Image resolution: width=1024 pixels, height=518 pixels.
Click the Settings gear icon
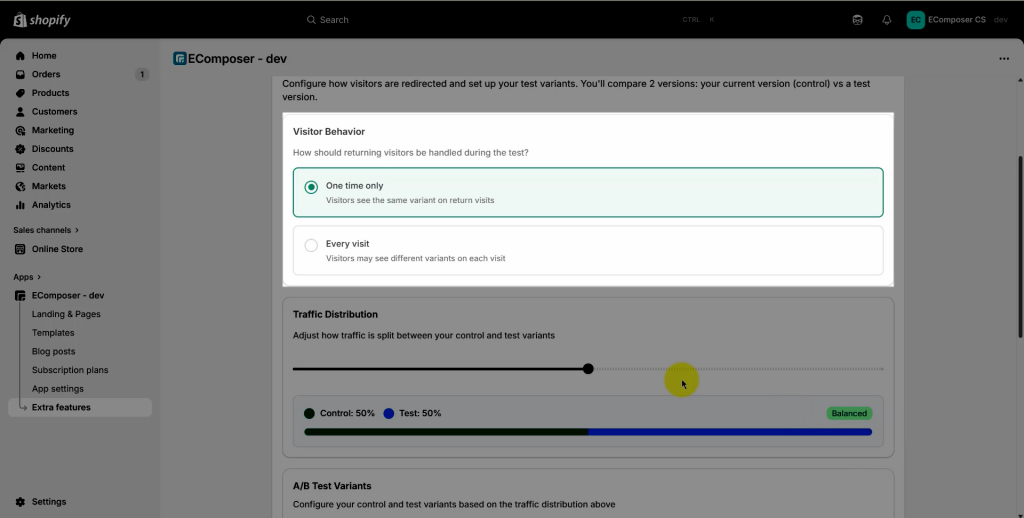coord(21,502)
